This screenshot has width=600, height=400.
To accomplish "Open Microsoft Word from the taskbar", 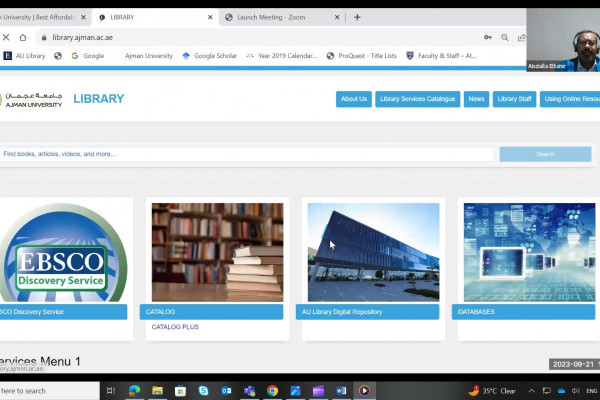I will (x=341, y=391).
